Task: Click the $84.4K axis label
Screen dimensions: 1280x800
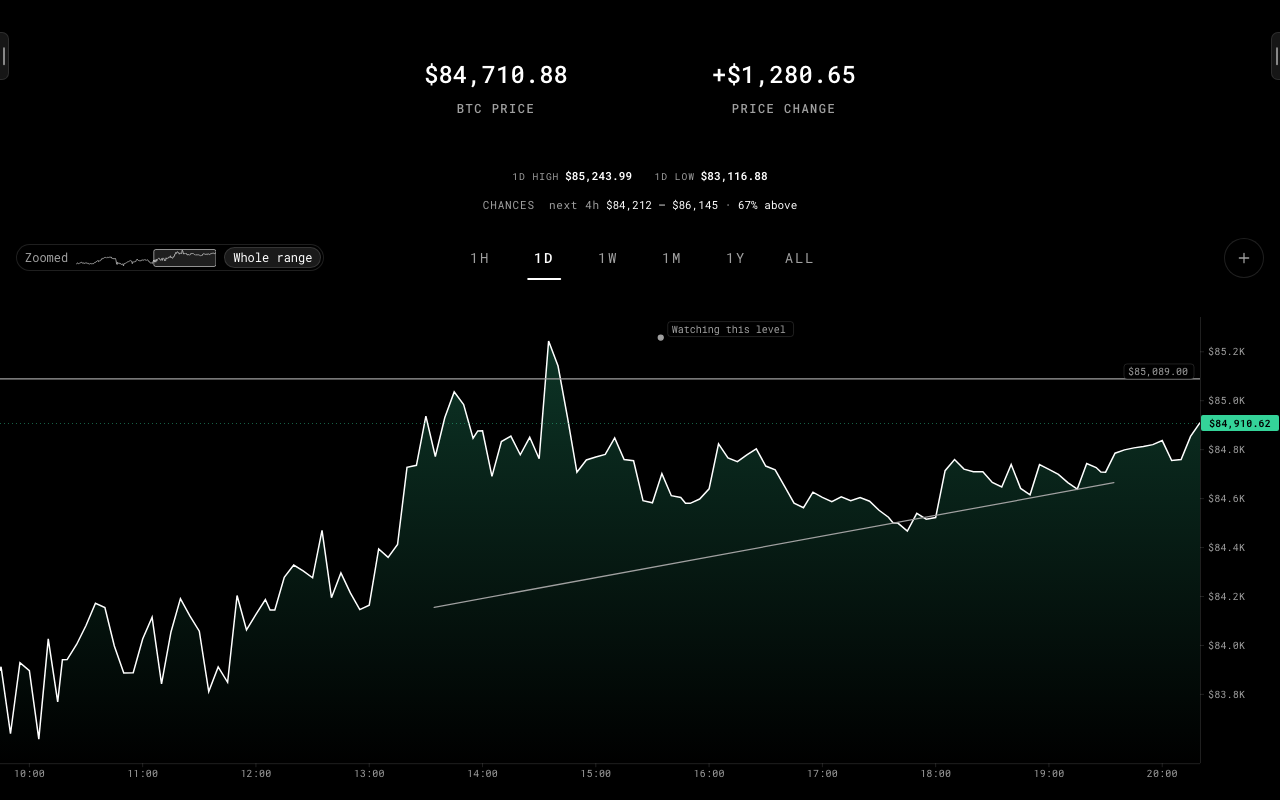Action: 1227,548
